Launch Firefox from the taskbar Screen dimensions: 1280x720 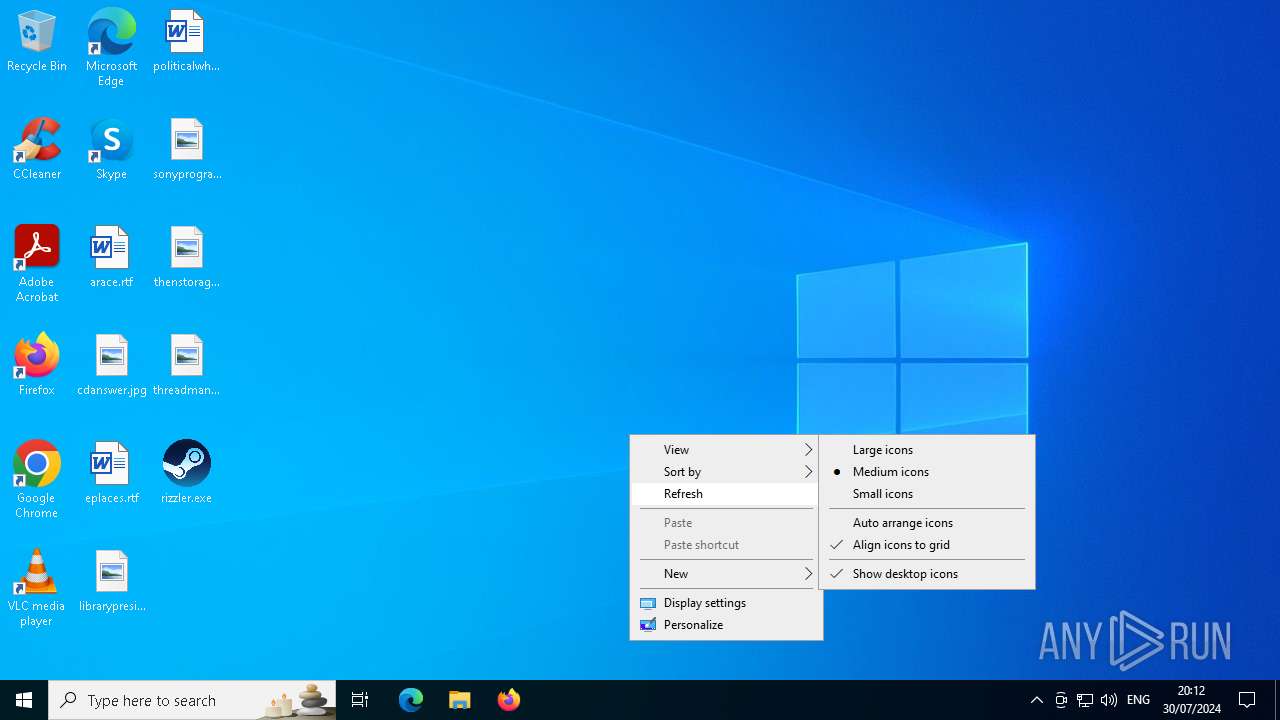pyautogui.click(x=509, y=700)
